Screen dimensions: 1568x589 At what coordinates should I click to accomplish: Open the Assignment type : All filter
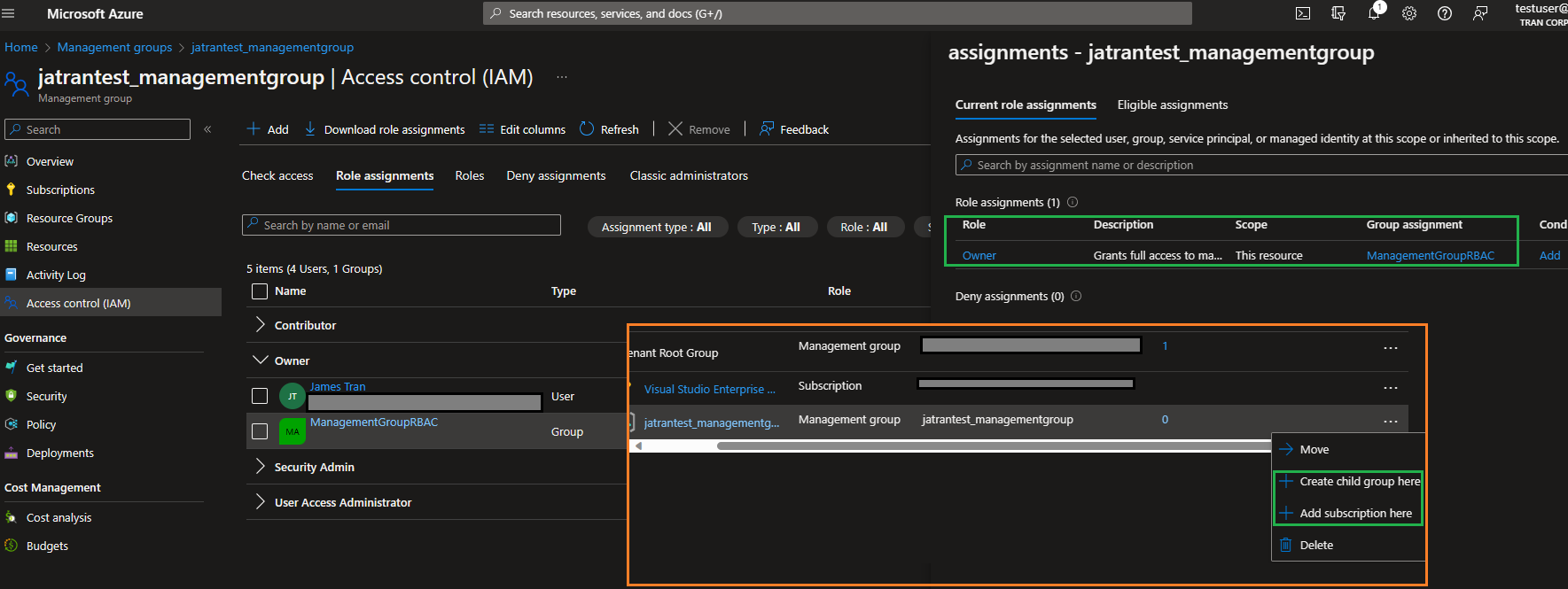coord(657,227)
